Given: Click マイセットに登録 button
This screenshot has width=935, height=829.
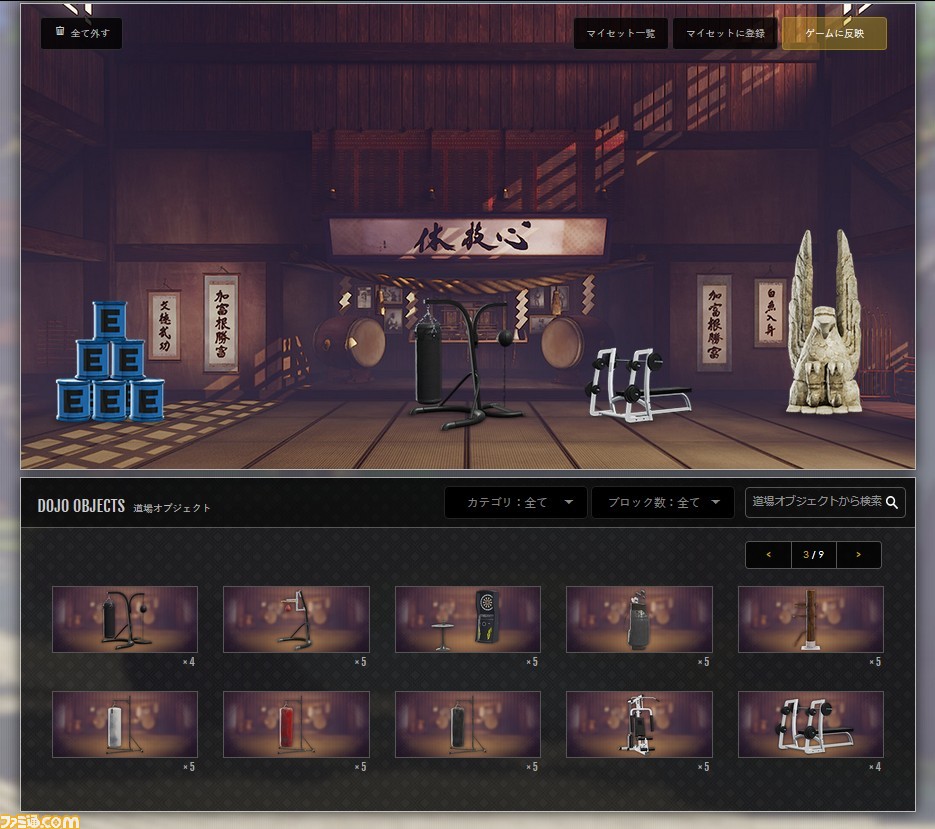Looking at the screenshot, I should click(x=725, y=33).
